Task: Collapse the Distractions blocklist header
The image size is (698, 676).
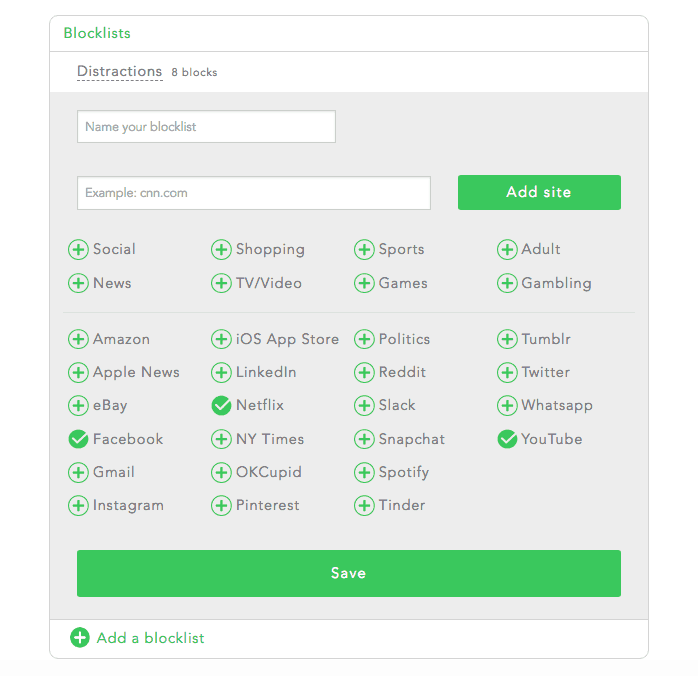Action: pyautogui.click(x=120, y=71)
